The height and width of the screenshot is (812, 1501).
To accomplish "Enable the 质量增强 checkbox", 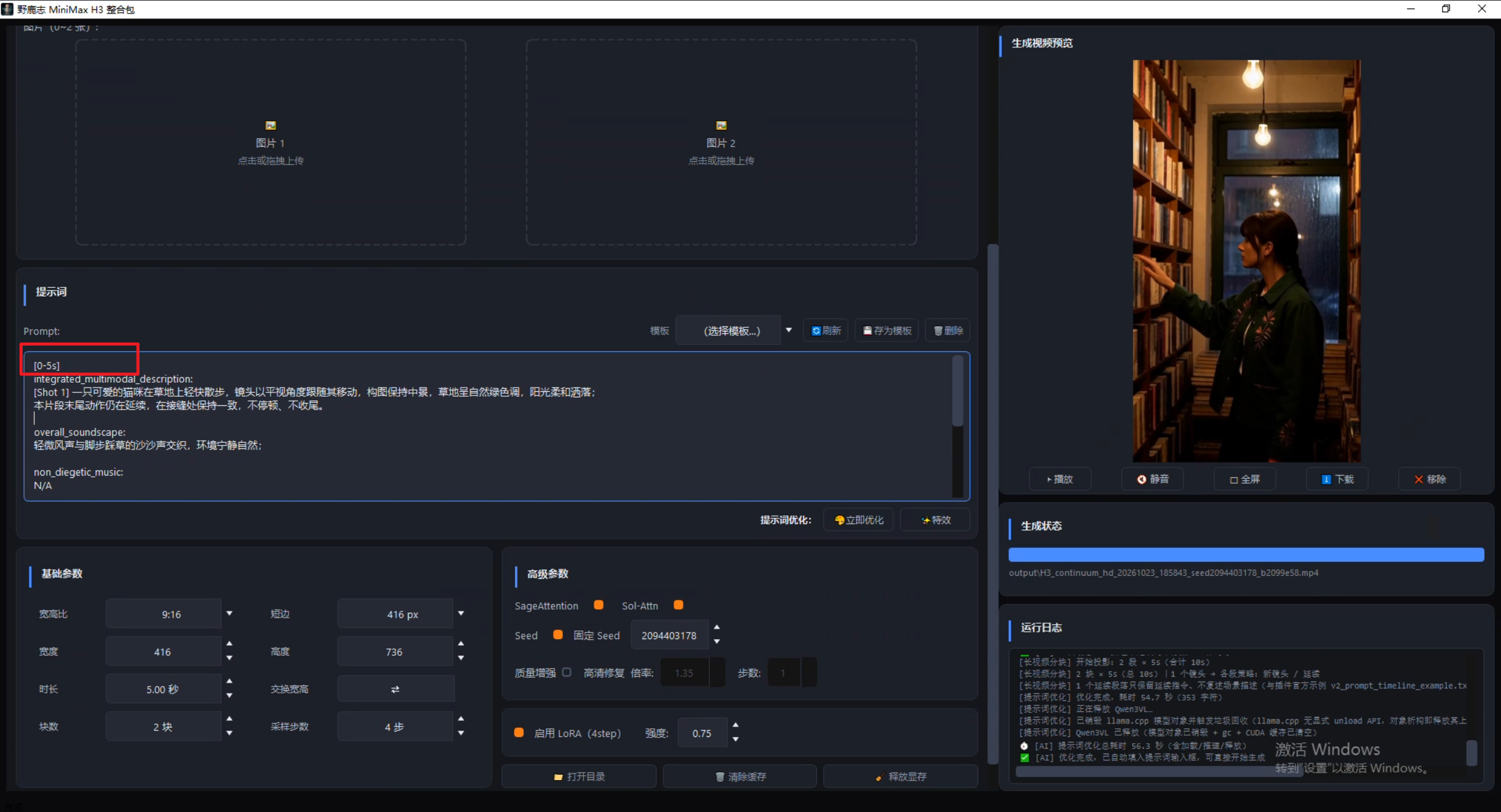I will pos(567,672).
